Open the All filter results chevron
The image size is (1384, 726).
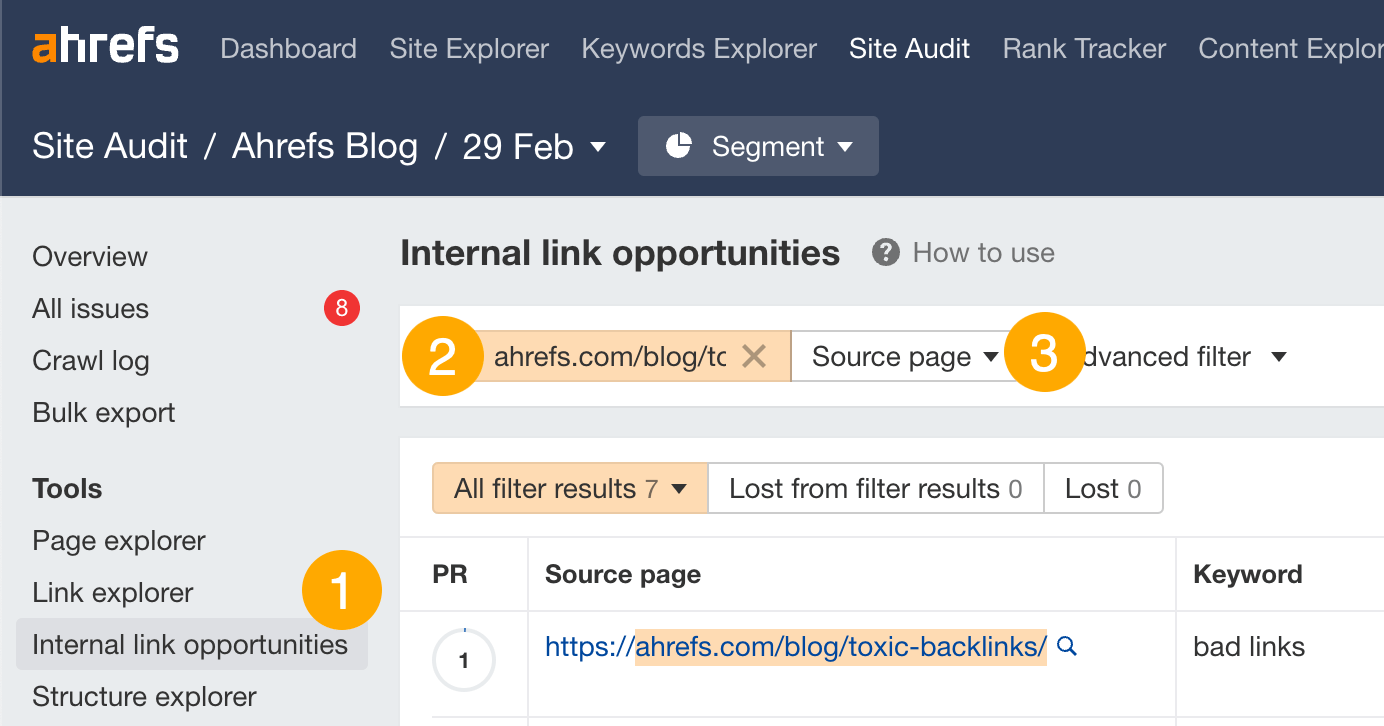pyautogui.click(x=678, y=488)
